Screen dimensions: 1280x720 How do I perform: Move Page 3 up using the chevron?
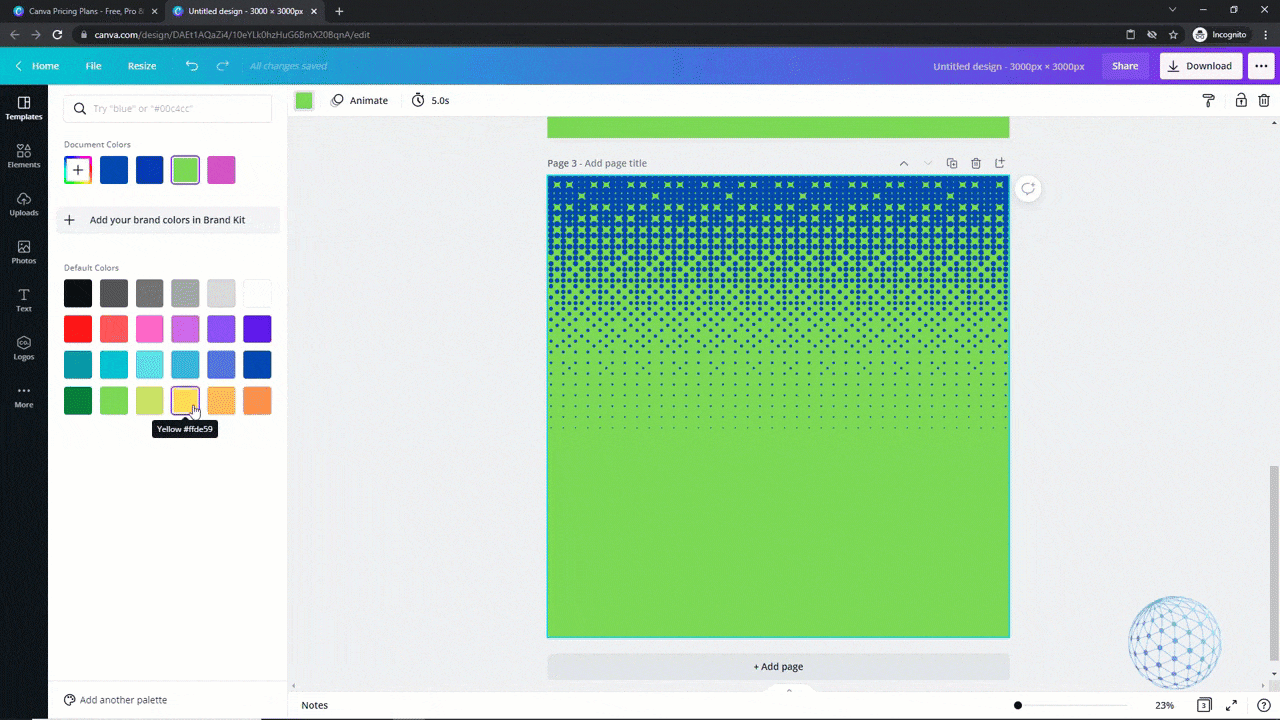tap(903, 163)
